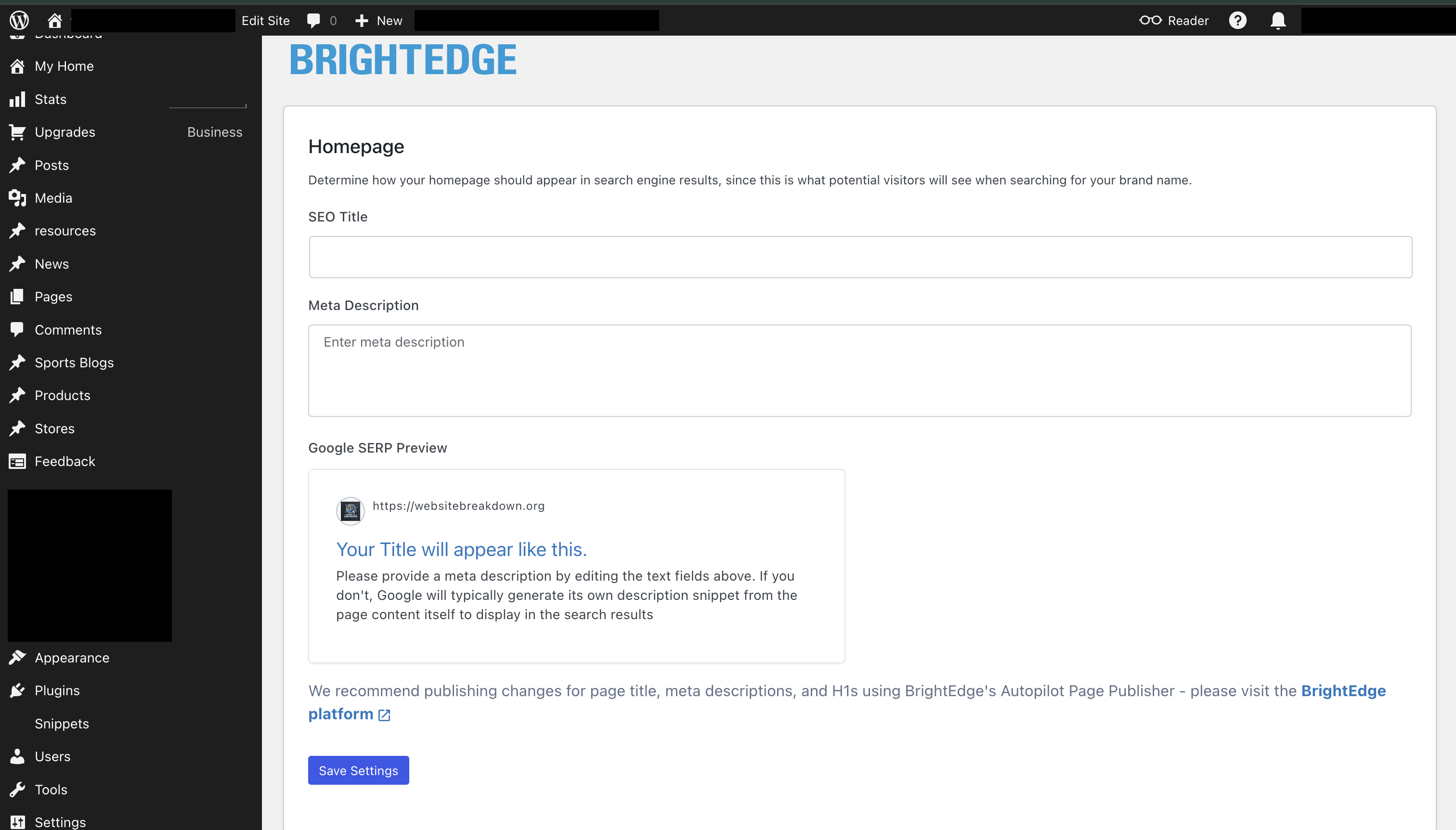This screenshot has width=1456, height=830.
Task: Open the WordPress logo menu
Action: (18, 20)
